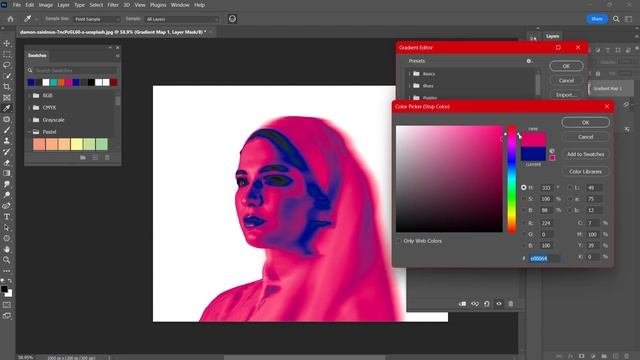640x360 pixels.
Task: Select the Rectangular Marquee tool
Action: (7, 54)
